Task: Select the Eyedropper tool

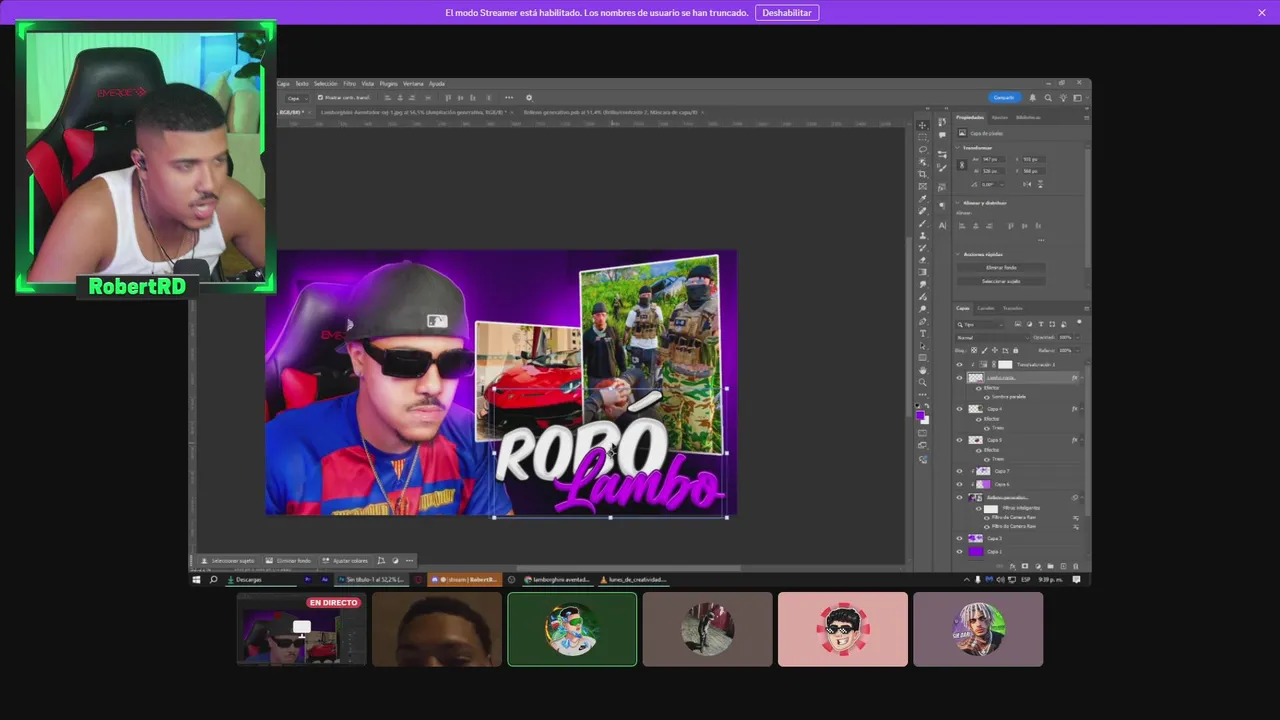Action: pos(922,198)
